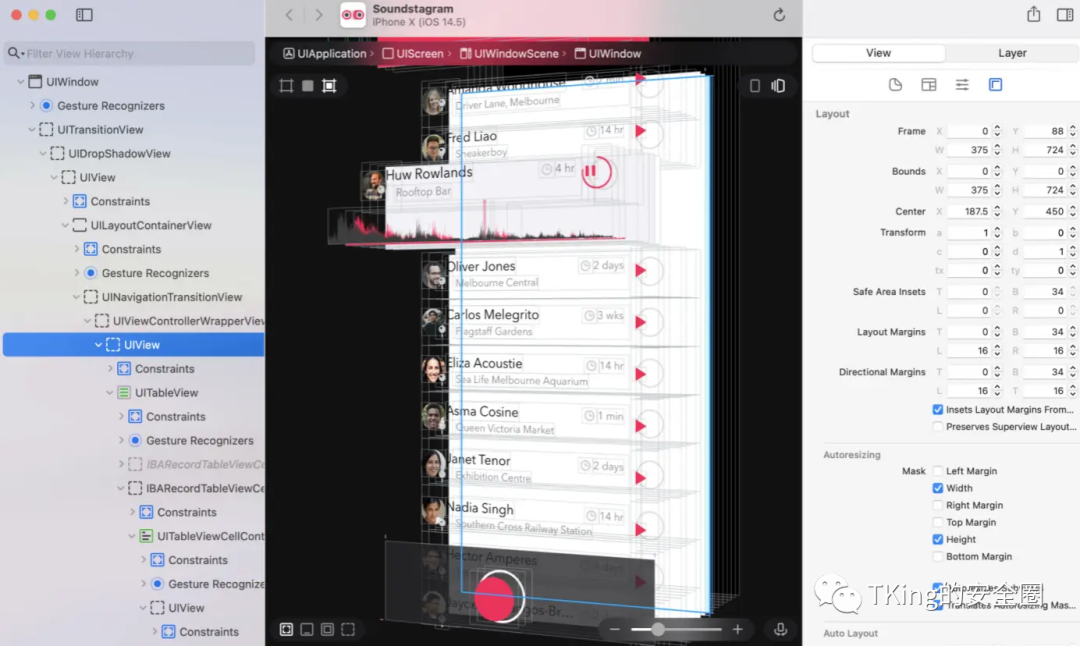Collapse the UIDropShadowView node
Viewport: 1080px width, 646px height.
[43, 154]
